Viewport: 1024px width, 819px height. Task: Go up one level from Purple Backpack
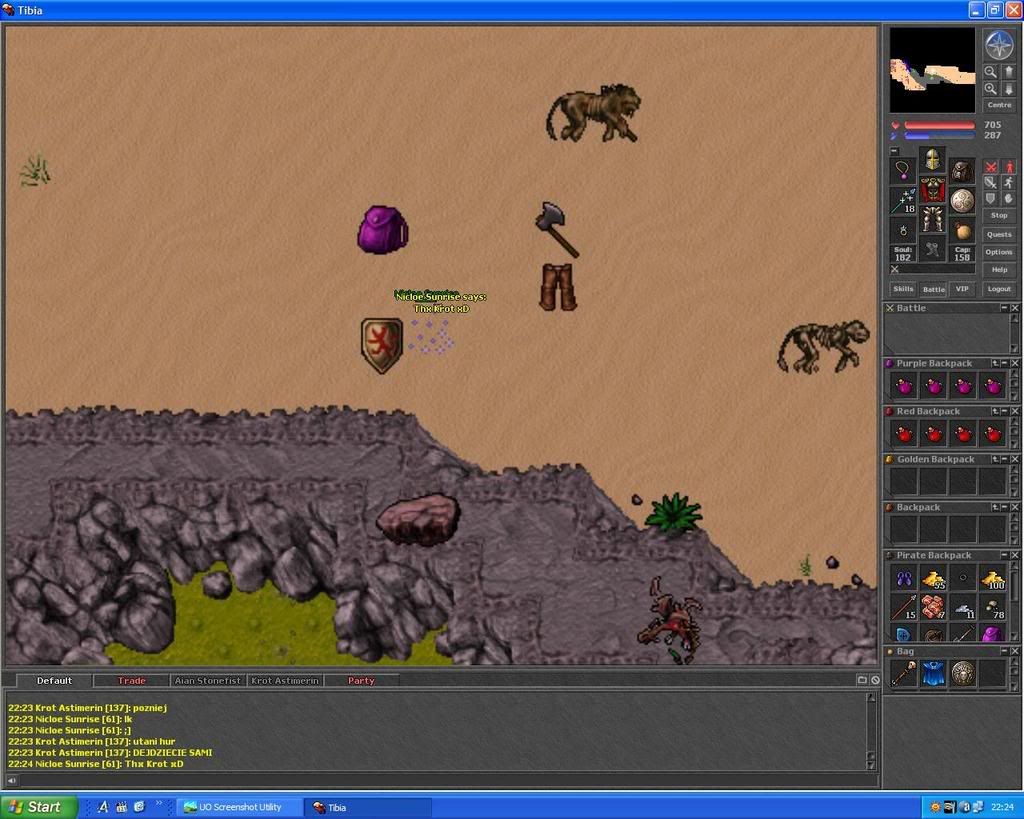[x=995, y=363]
